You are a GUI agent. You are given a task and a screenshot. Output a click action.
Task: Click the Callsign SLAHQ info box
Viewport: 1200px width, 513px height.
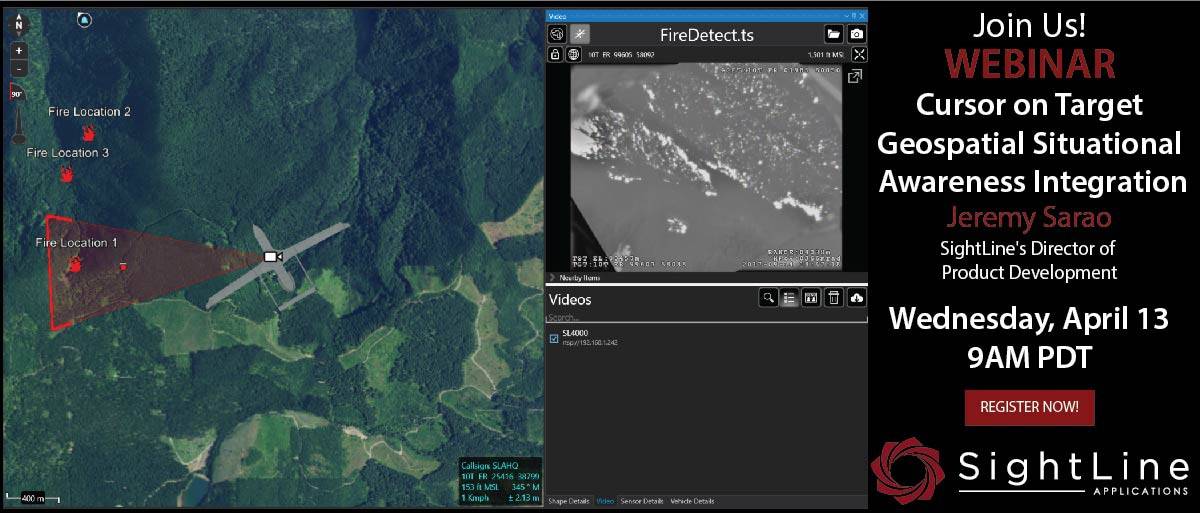tap(499, 480)
